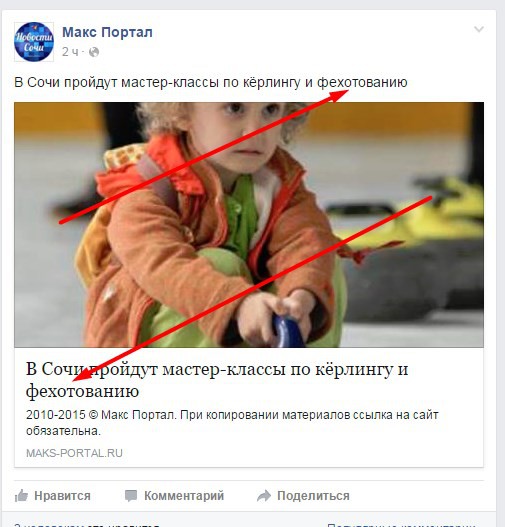Click the Поделиться share button label

tap(313, 496)
